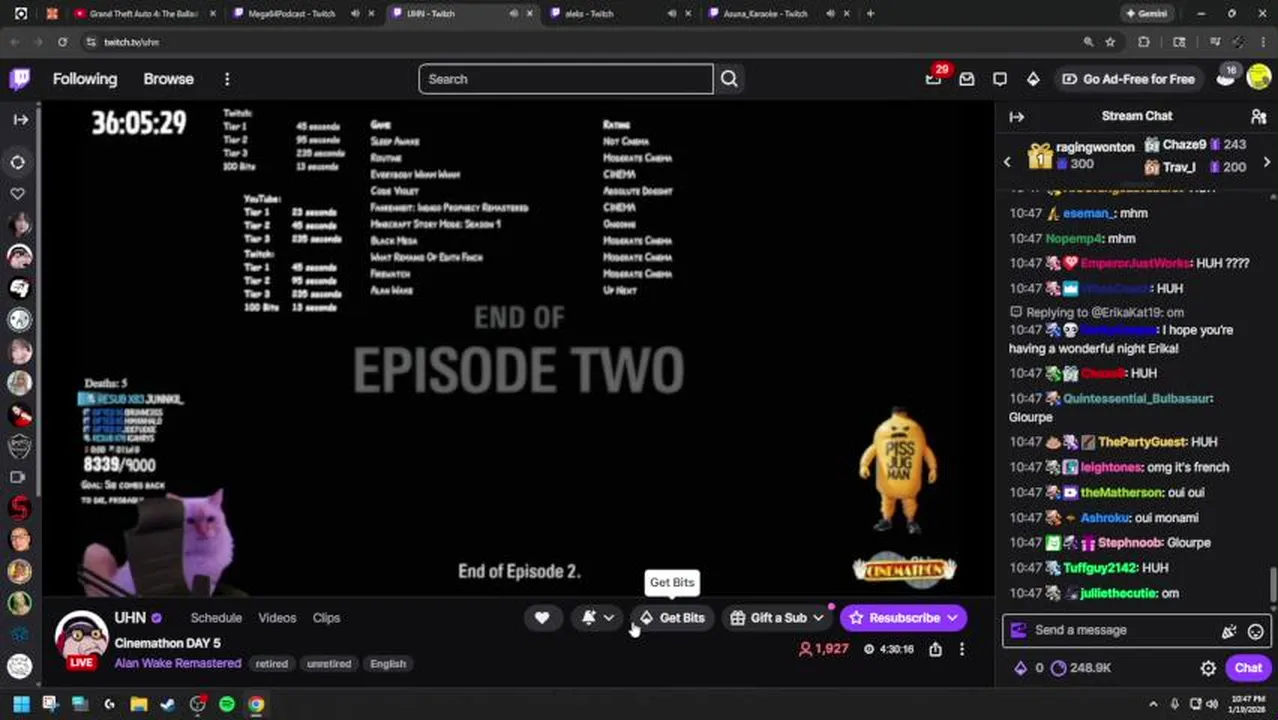This screenshot has width=1278, height=720.
Task: Collapse the stream chat panel
Action: (x=1017, y=117)
